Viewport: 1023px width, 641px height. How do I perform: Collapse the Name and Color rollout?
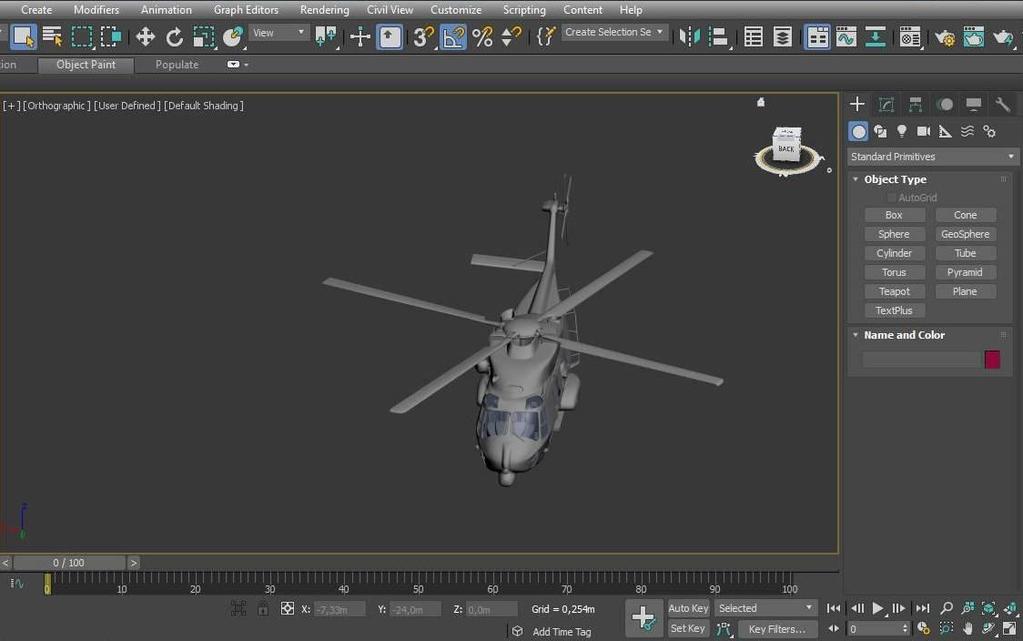tap(855, 335)
